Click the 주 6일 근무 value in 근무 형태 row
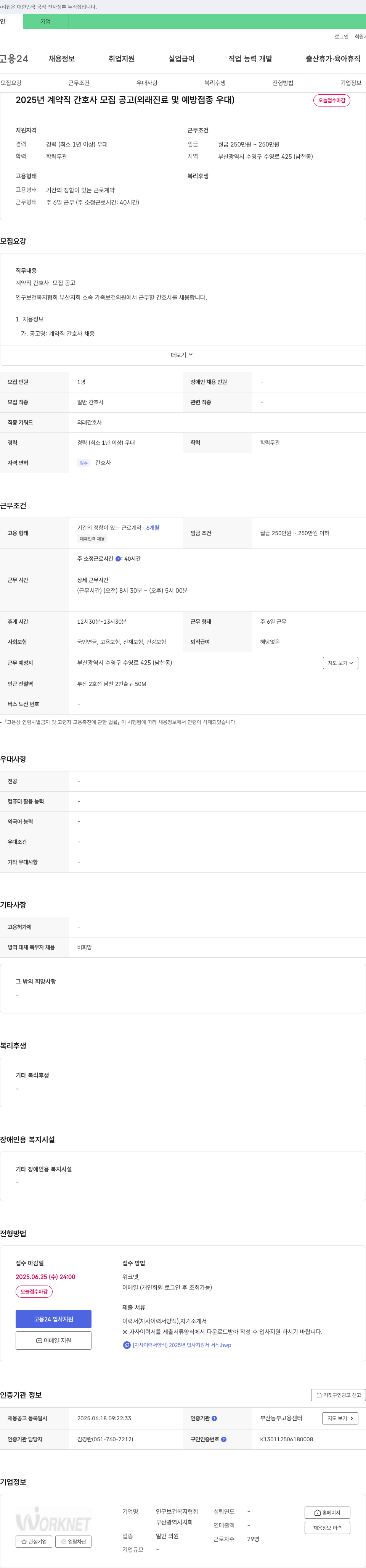Screen dimensions: 366x1568 pyautogui.click(x=273, y=622)
